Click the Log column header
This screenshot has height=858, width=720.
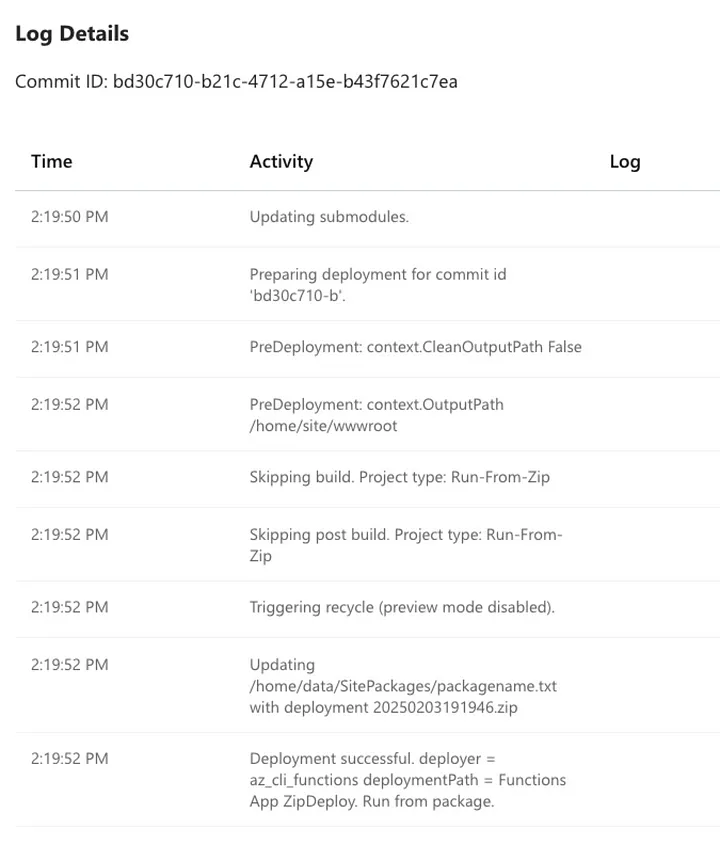625,161
